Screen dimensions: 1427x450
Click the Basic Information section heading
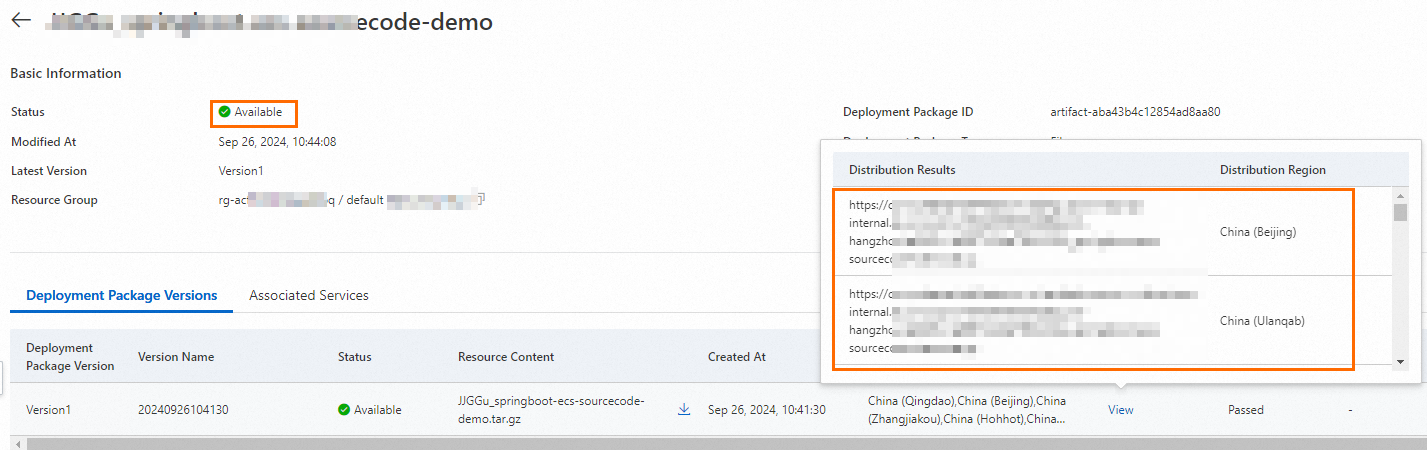click(66, 73)
